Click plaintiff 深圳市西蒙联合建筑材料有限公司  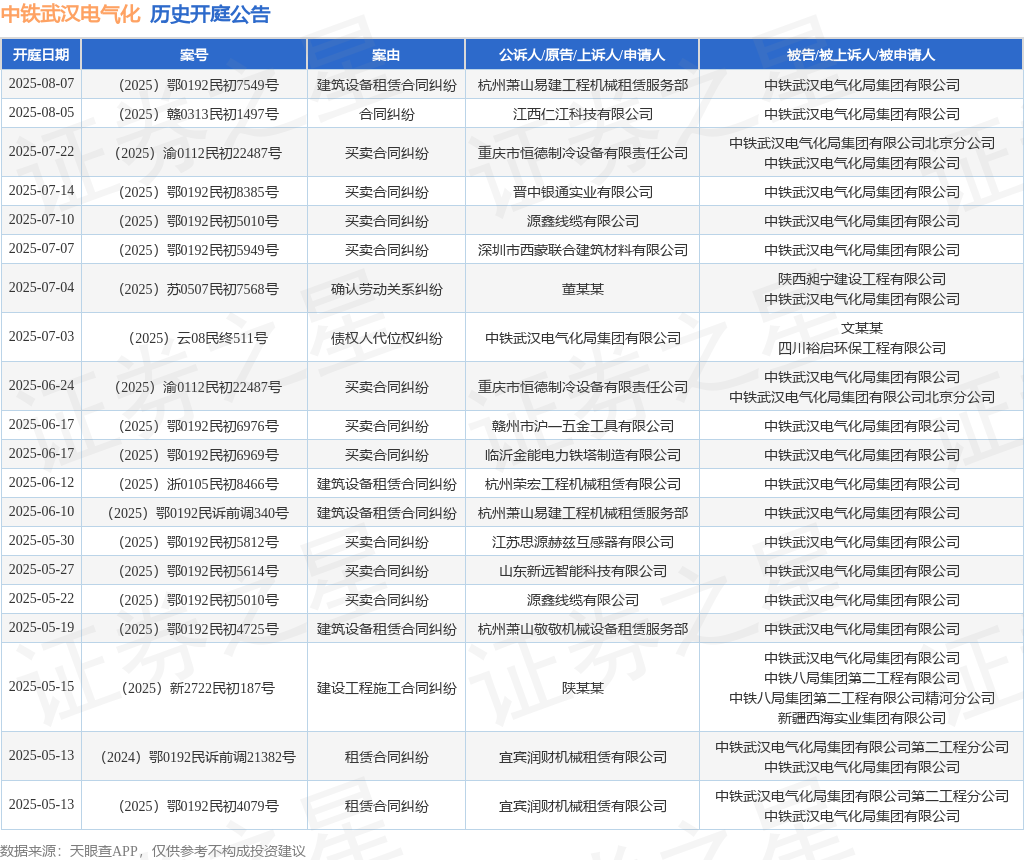(583, 250)
